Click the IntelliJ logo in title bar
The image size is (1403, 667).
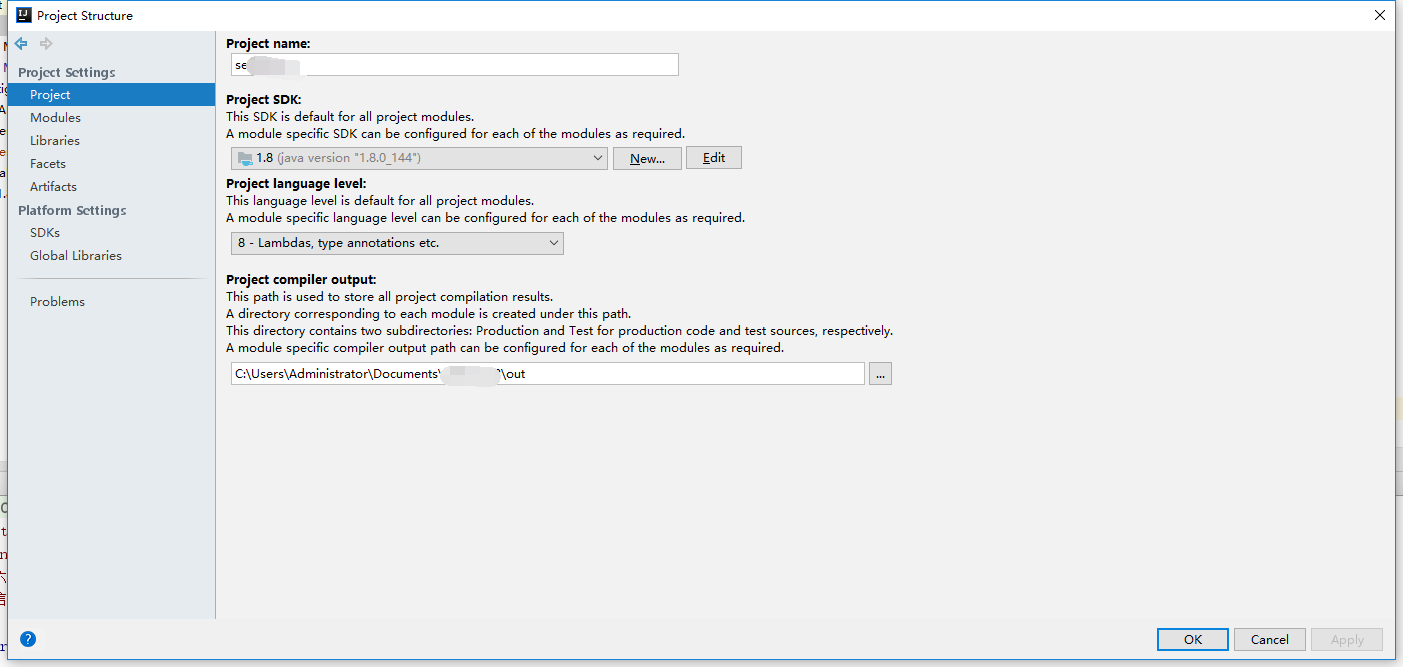coord(24,15)
